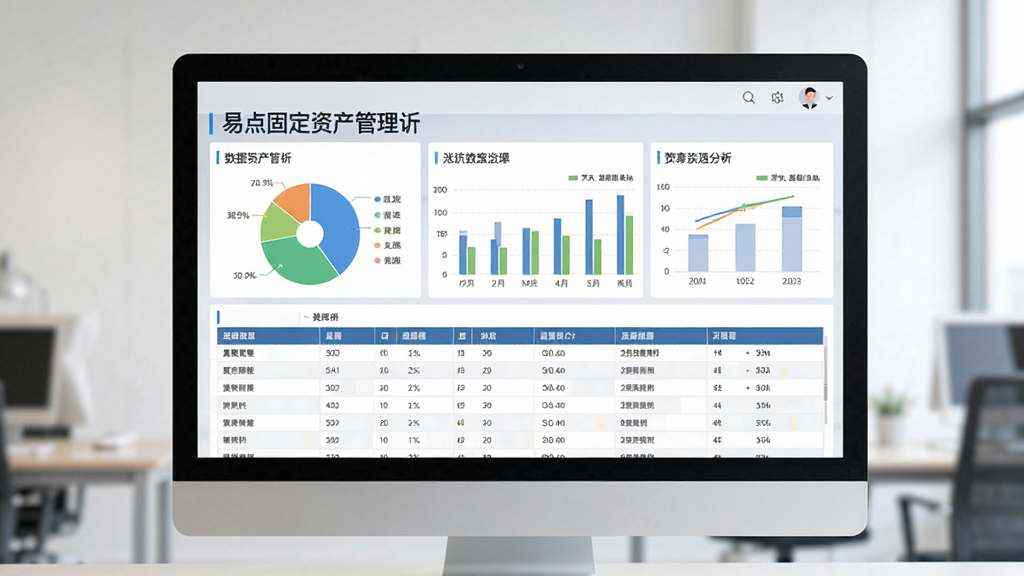
Task: Toggle the green legend marker of the line chart
Action: point(761,178)
